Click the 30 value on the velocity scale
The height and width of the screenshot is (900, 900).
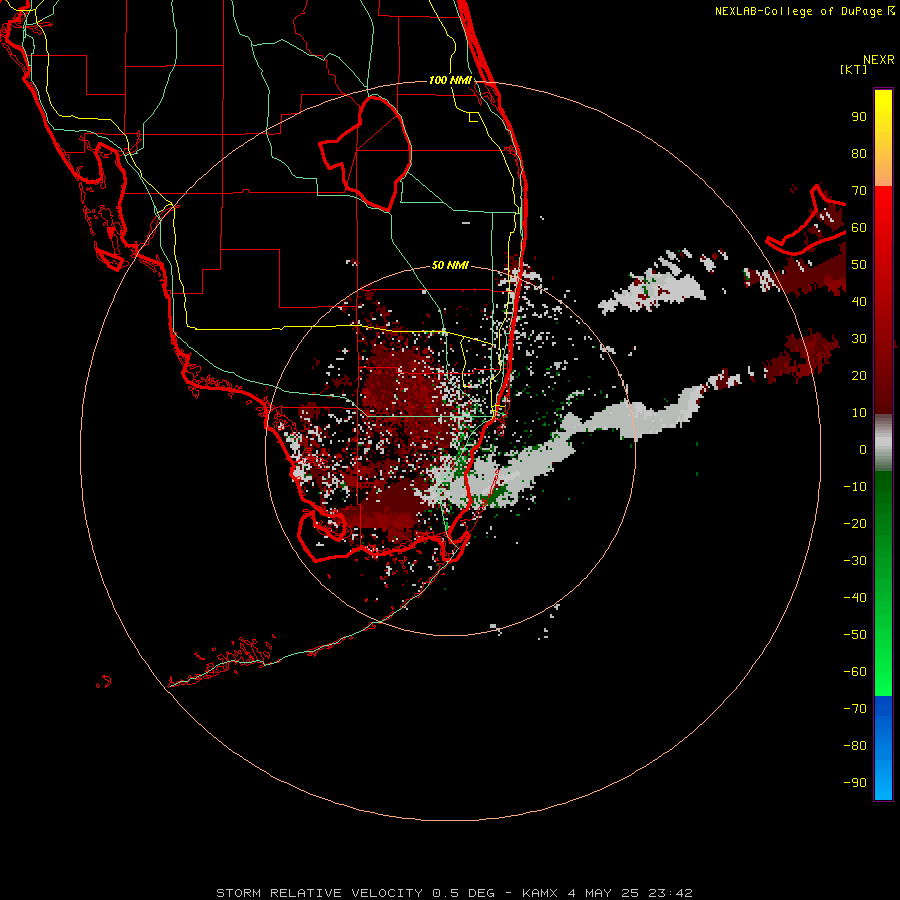pos(859,339)
